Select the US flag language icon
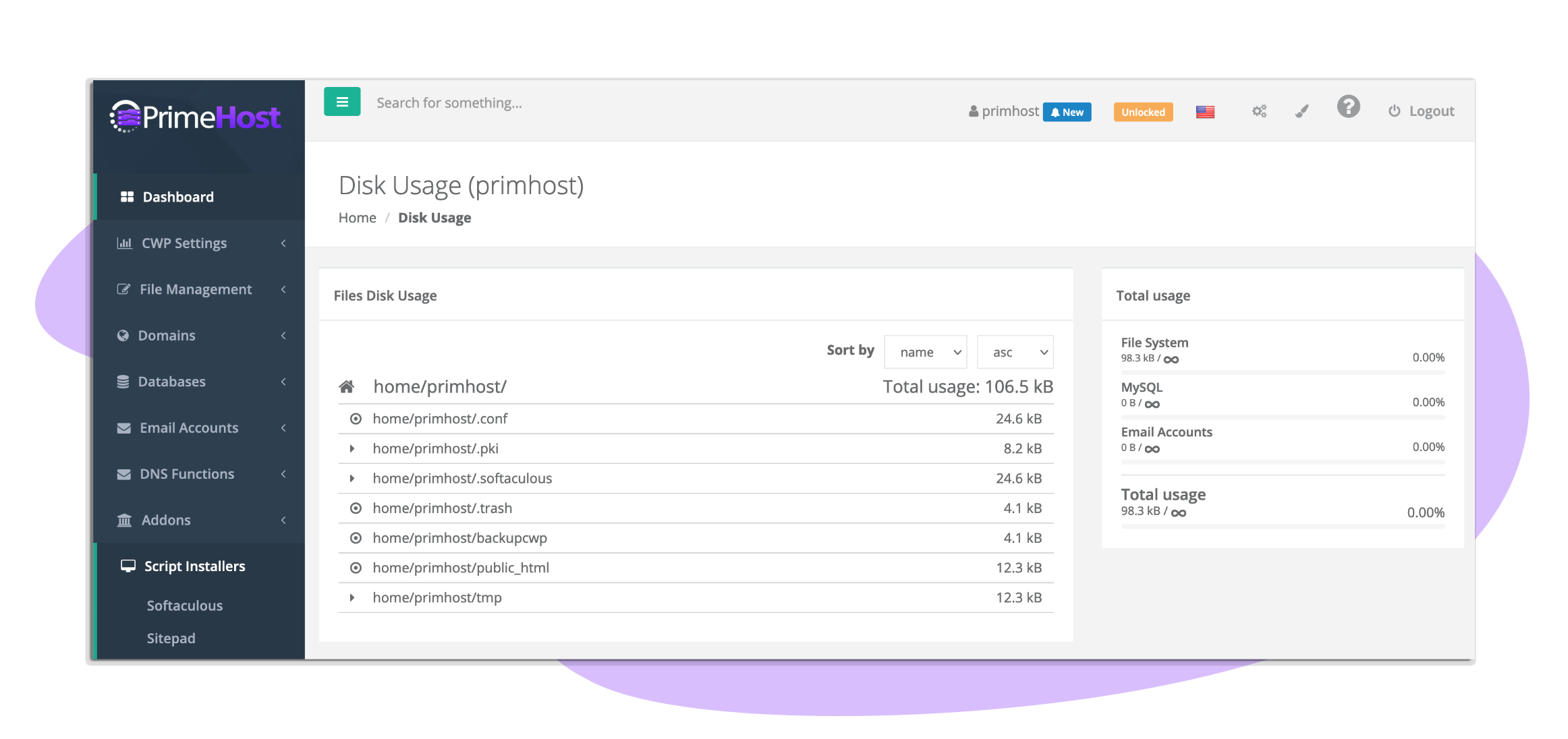 click(x=1205, y=112)
